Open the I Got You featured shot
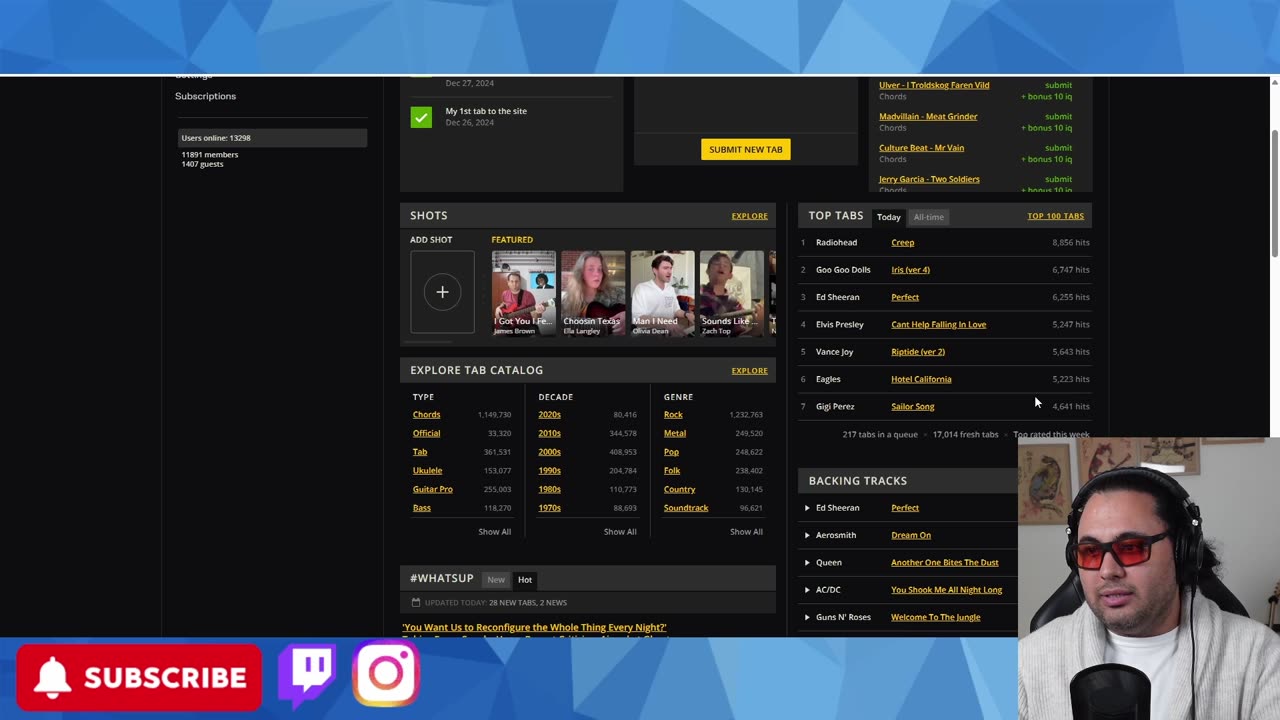This screenshot has height=720, width=1280. 523,293
